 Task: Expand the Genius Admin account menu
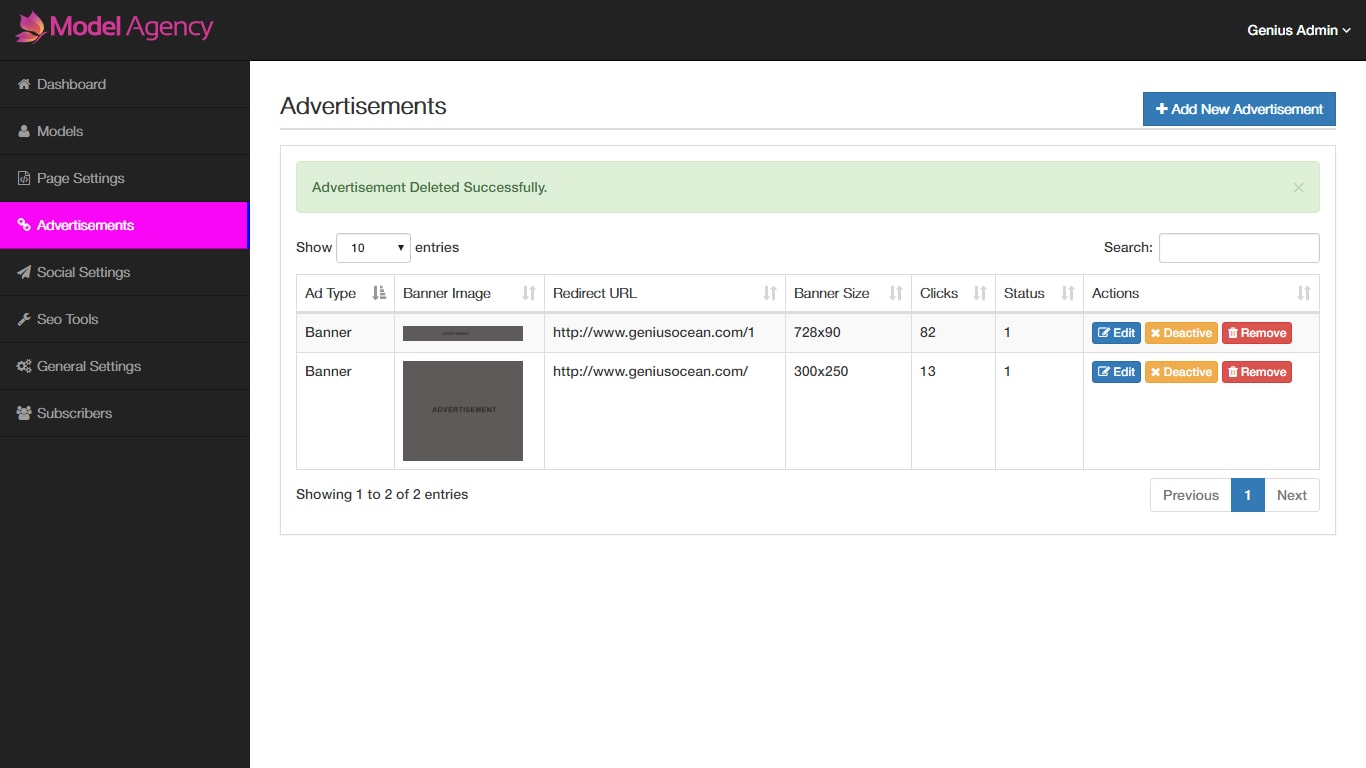[1297, 30]
